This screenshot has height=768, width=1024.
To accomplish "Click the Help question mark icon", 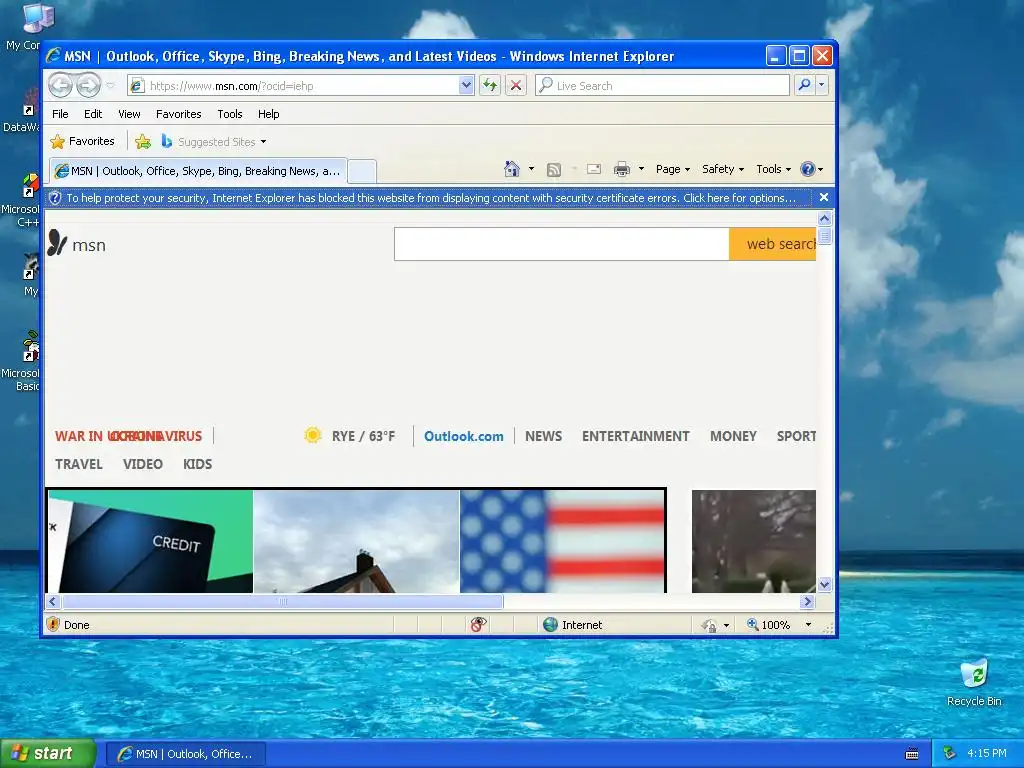I will 808,169.
